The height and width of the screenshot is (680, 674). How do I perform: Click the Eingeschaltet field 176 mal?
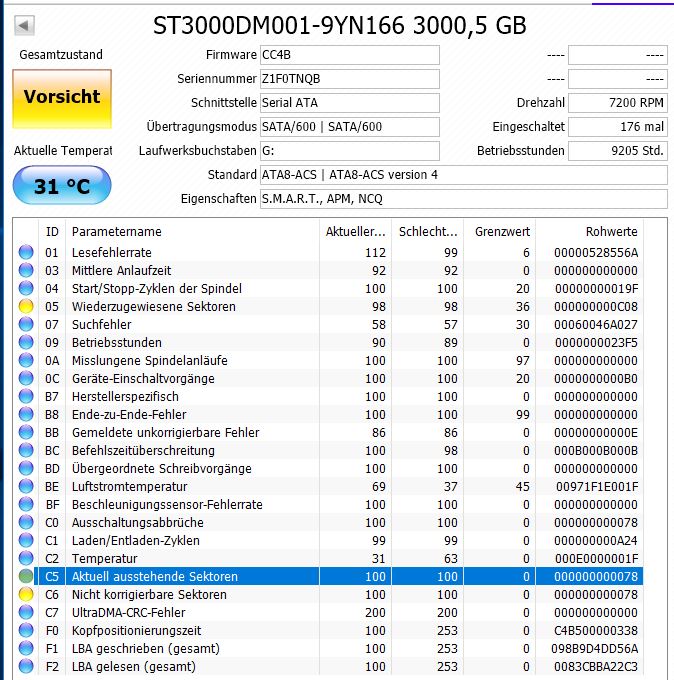point(618,127)
